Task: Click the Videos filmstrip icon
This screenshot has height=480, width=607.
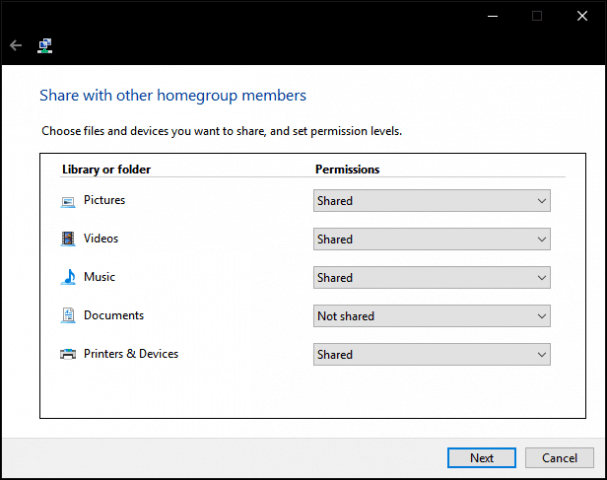Action: click(x=68, y=238)
